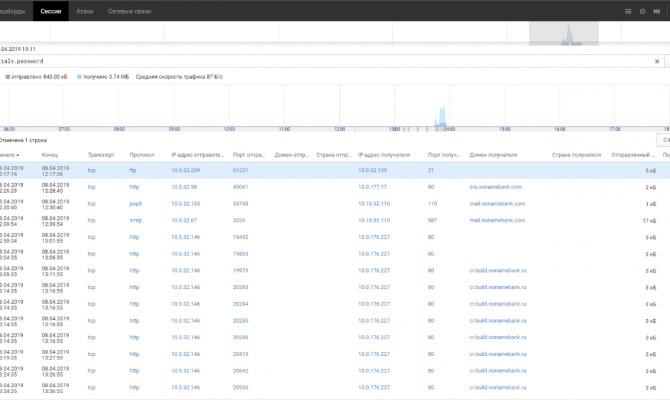Viewport: 670px width, 400px height.
Task: Click tcp transport in the pop3 row
Action: (x=91, y=204)
